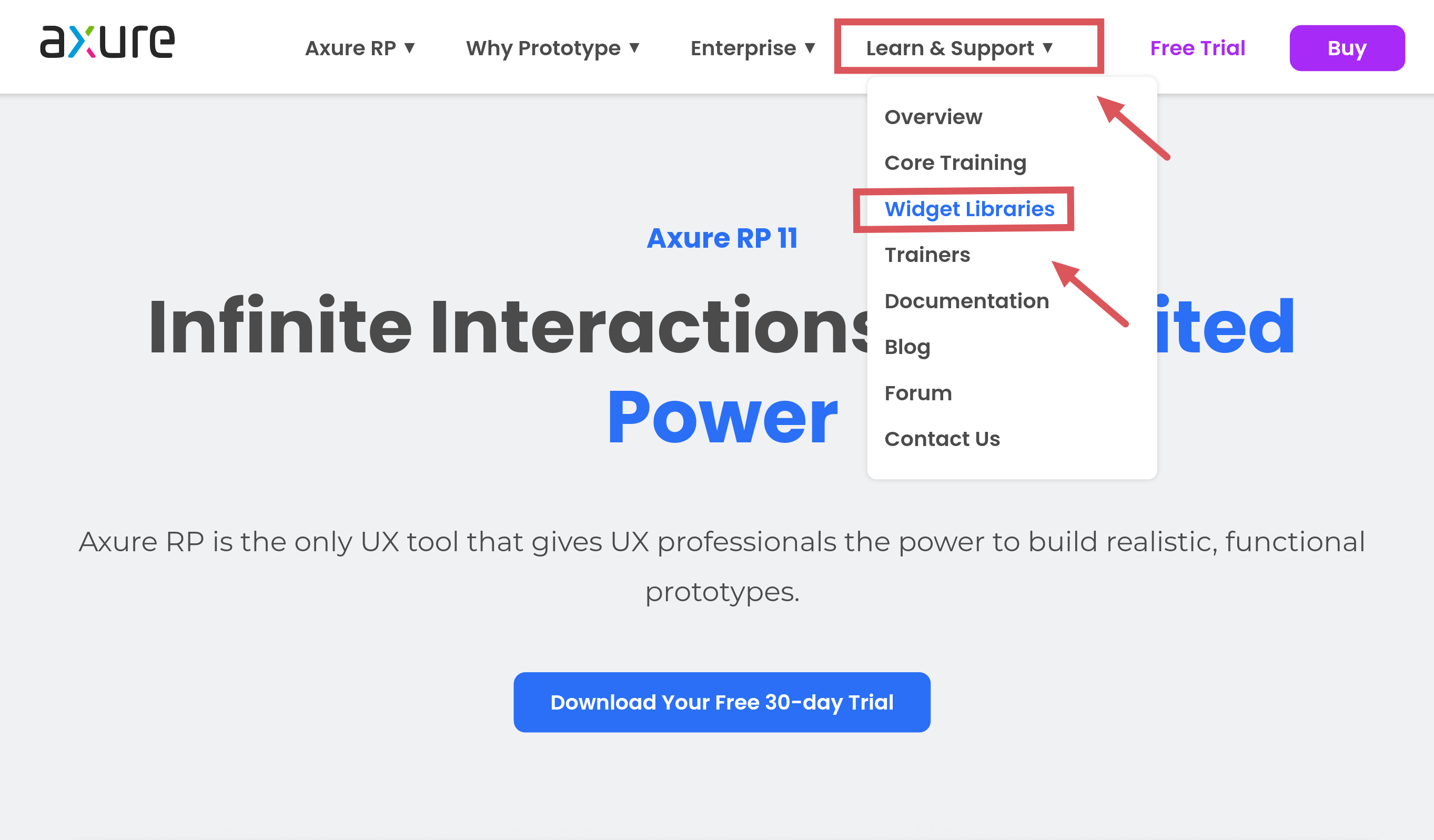Select Overview from Learn & Support
The width and height of the screenshot is (1434, 840).
(934, 117)
